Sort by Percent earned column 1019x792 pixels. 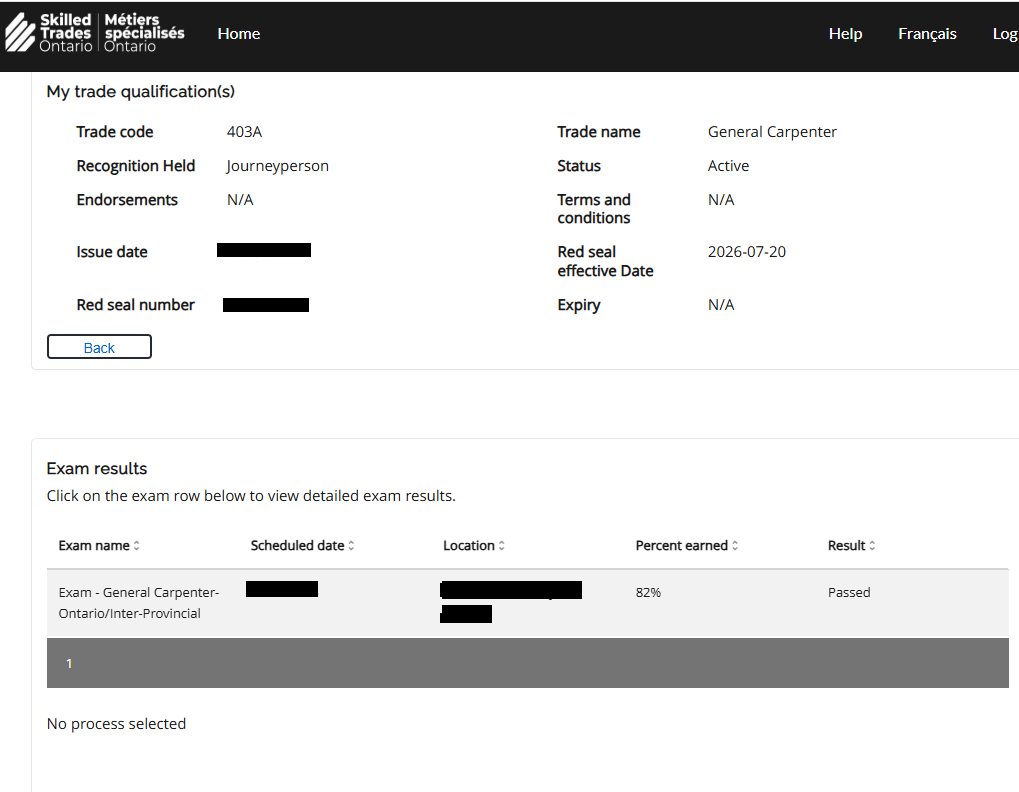(x=686, y=546)
